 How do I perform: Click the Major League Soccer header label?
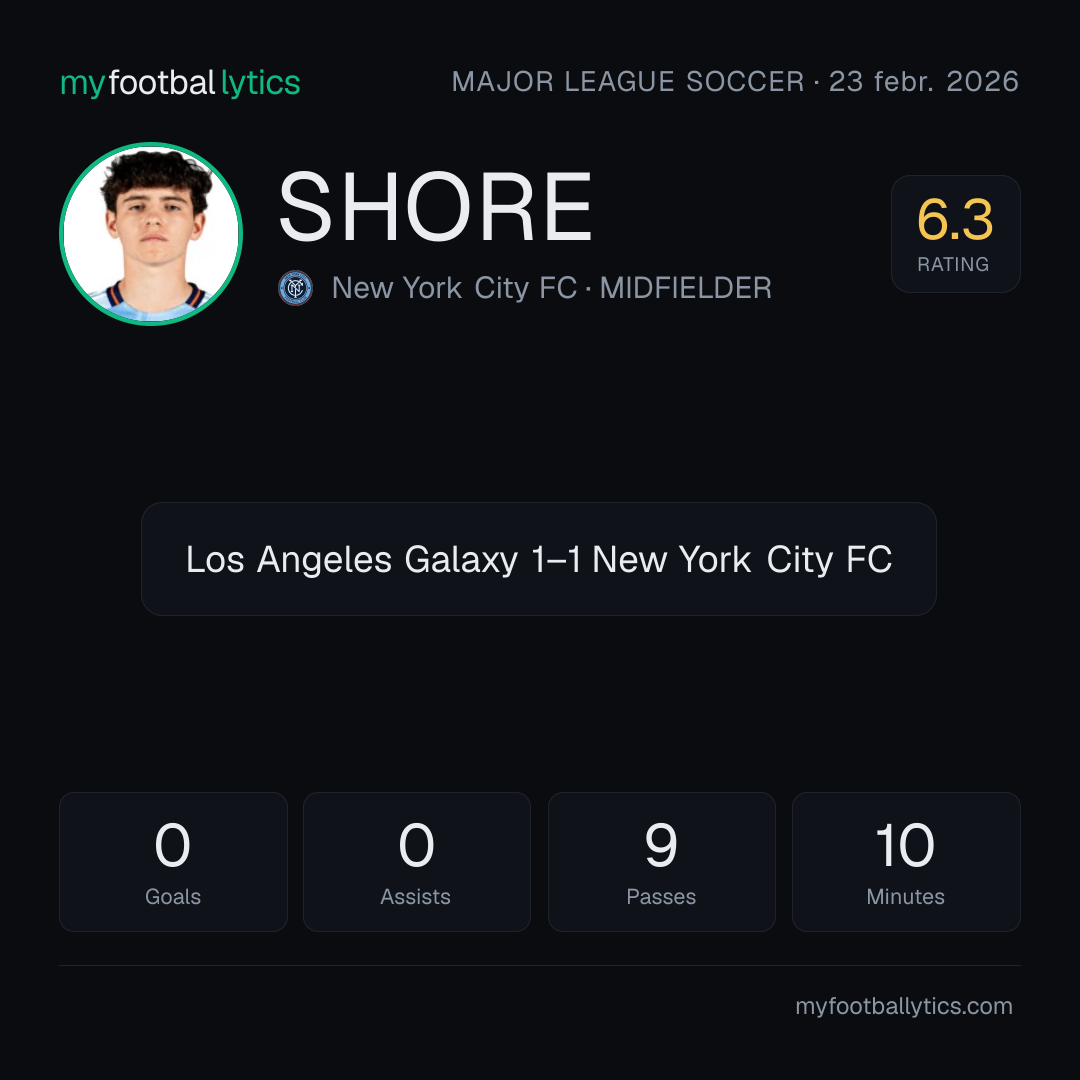point(627,82)
